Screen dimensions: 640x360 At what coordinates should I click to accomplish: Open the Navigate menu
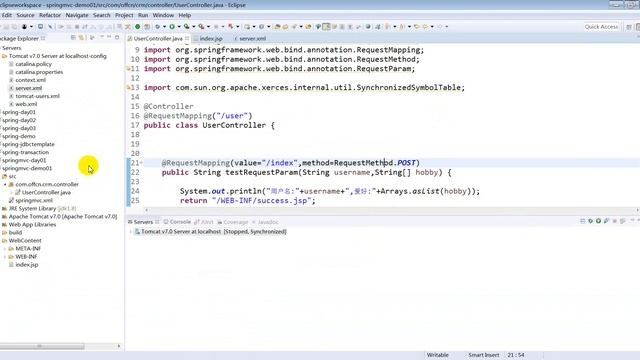[77, 15]
